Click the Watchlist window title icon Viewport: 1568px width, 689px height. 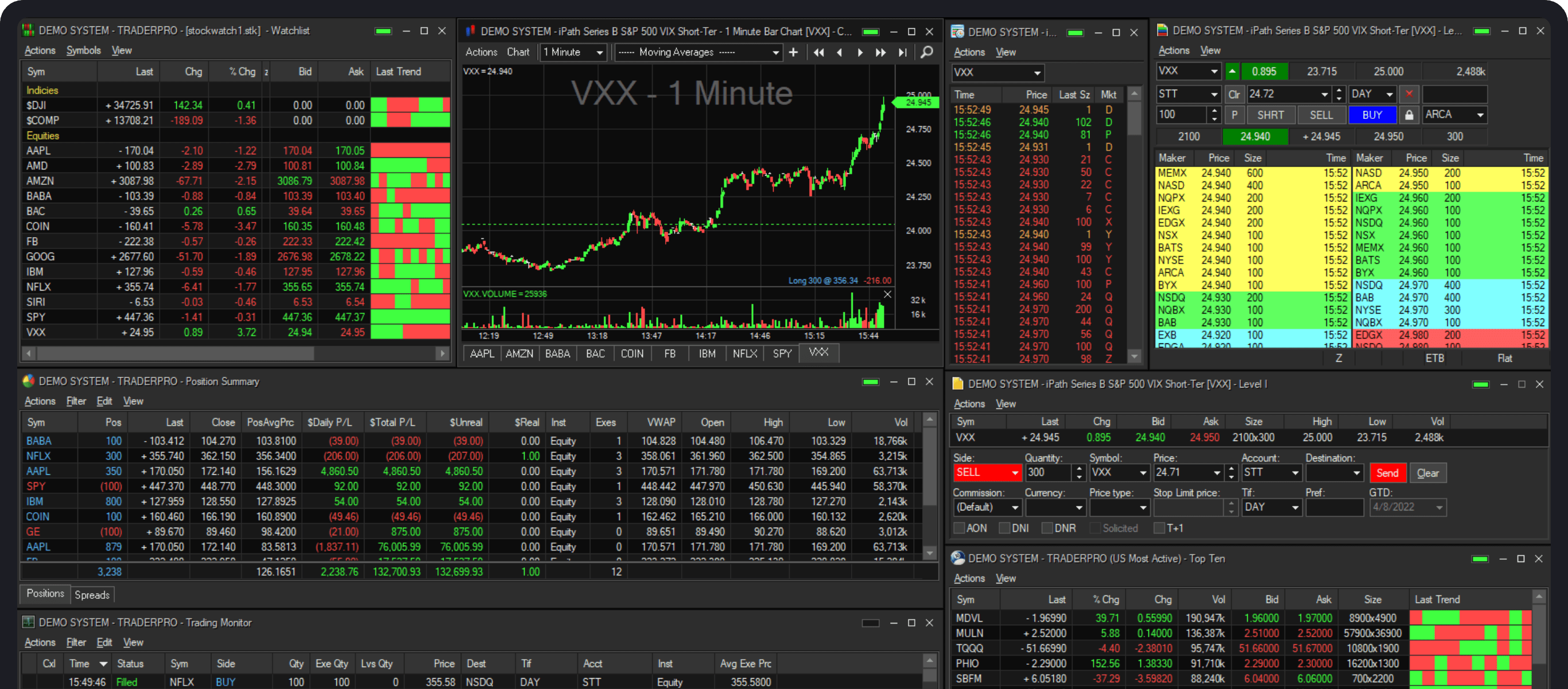[x=28, y=30]
